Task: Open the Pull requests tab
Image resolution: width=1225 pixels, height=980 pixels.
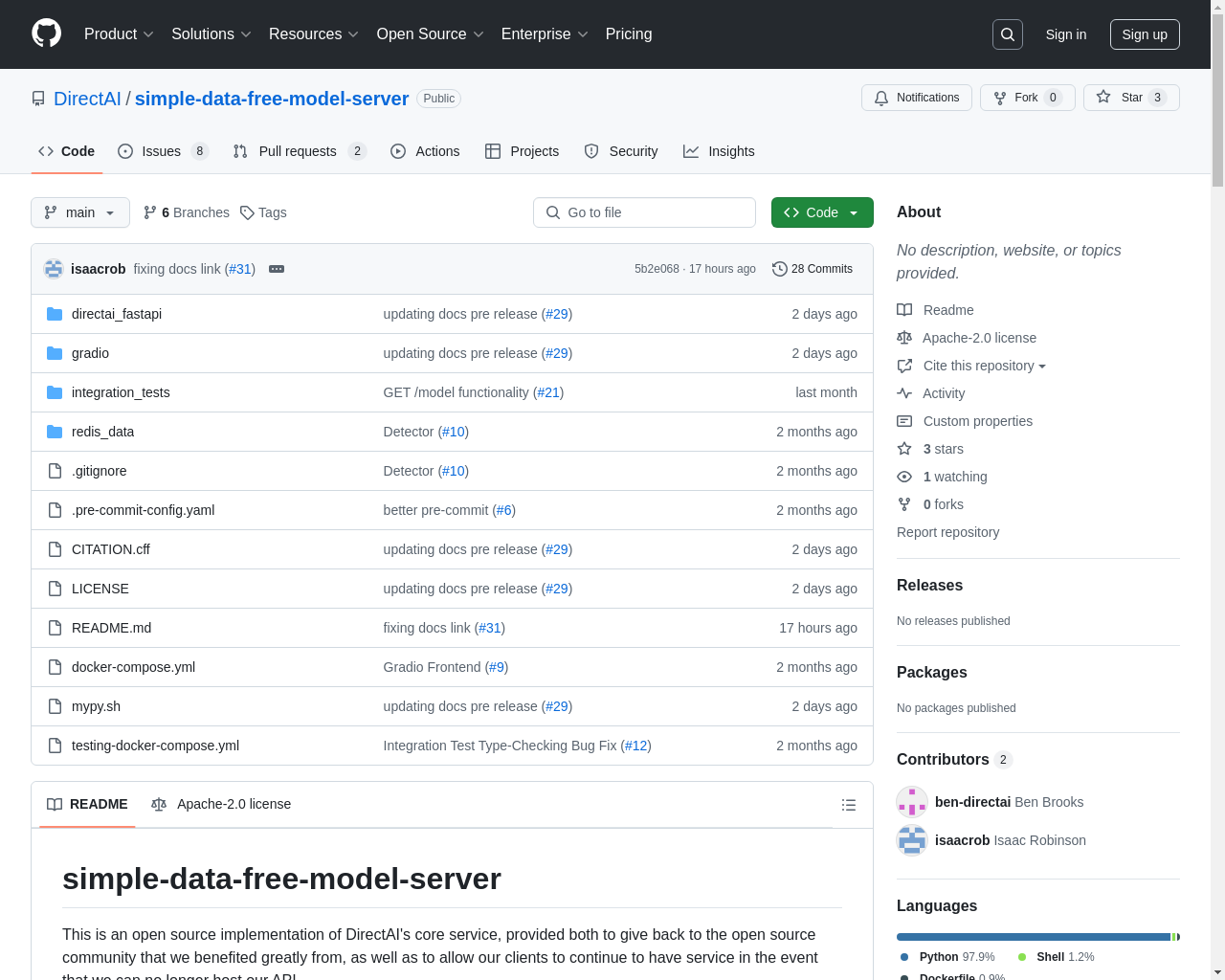Action: (300, 151)
